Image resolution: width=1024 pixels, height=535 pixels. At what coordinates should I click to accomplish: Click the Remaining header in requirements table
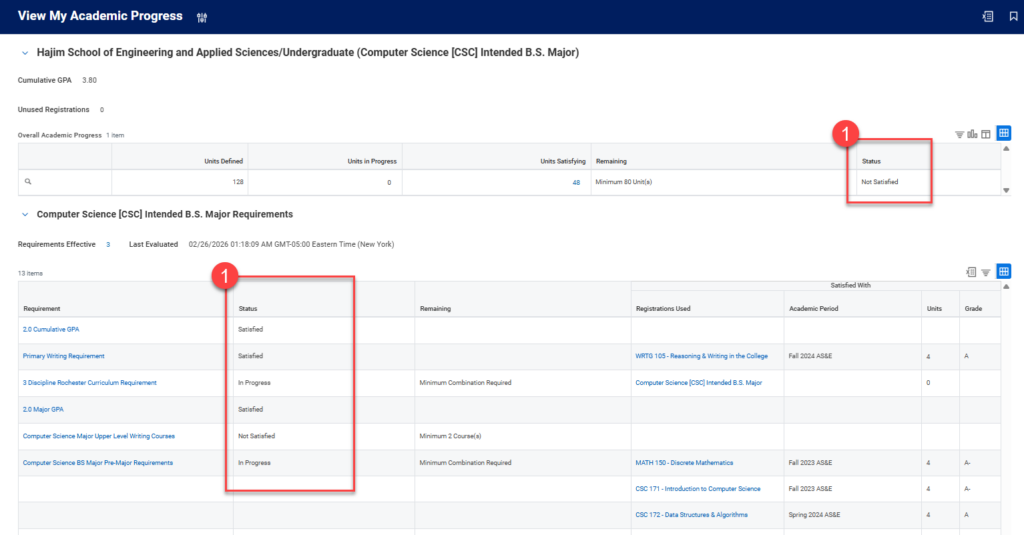(435, 308)
